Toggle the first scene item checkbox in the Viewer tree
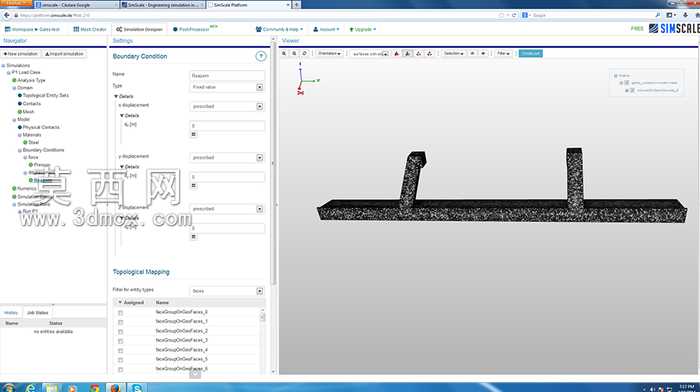 click(626, 83)
